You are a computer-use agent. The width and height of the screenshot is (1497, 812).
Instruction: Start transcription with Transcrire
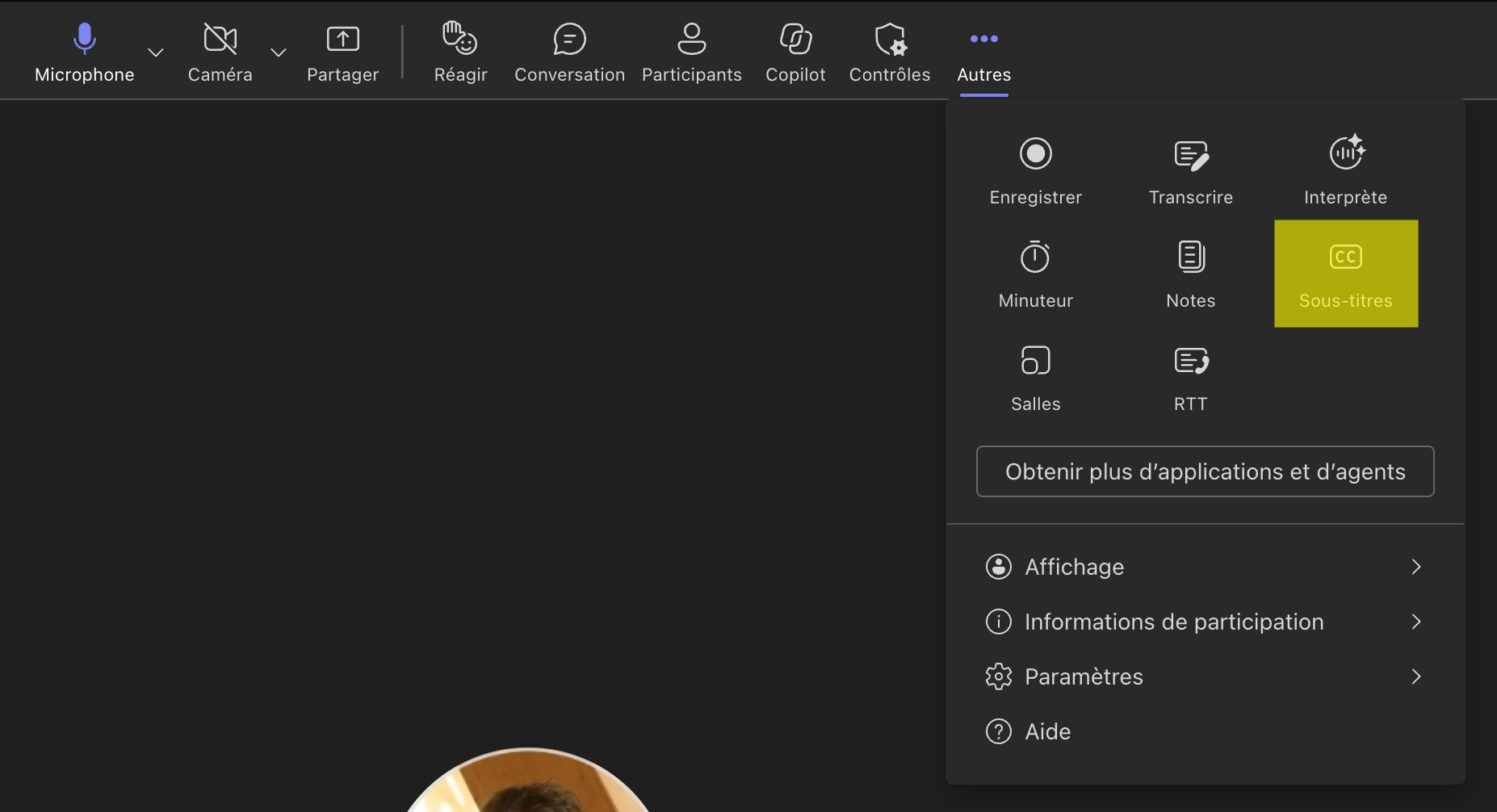coord(1191,171)
